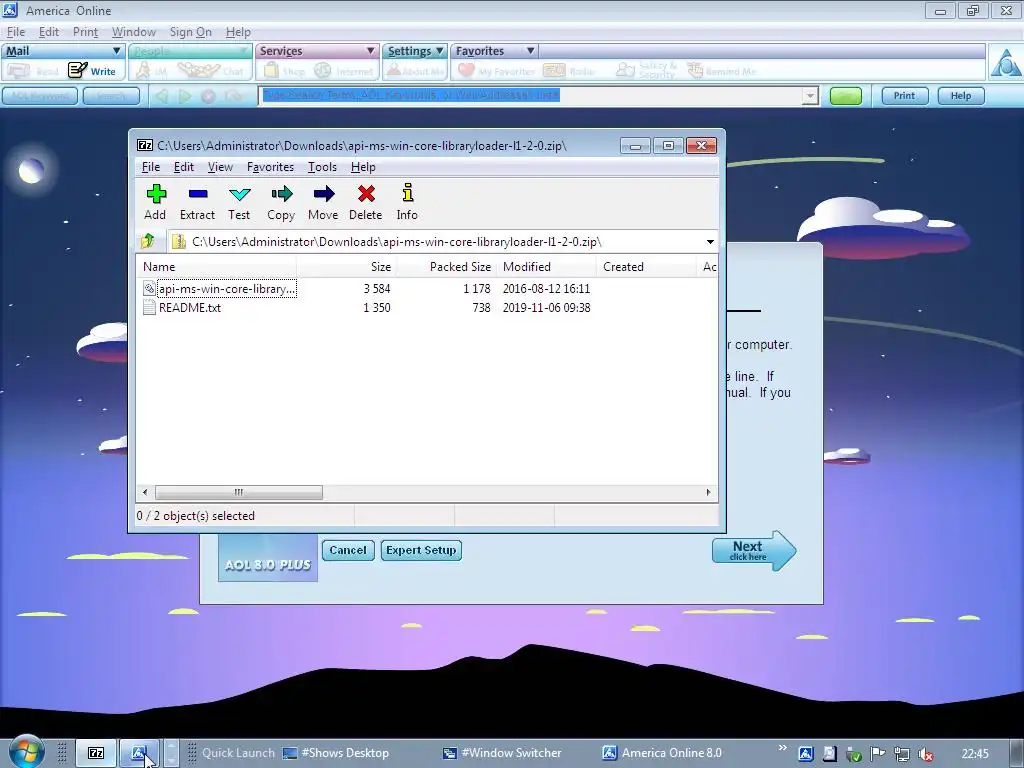Expand the Favorites dropdown in AOL toolbar
This screenshot has width=1024, height=768.
pyautogui.click(x=530, y=51)
